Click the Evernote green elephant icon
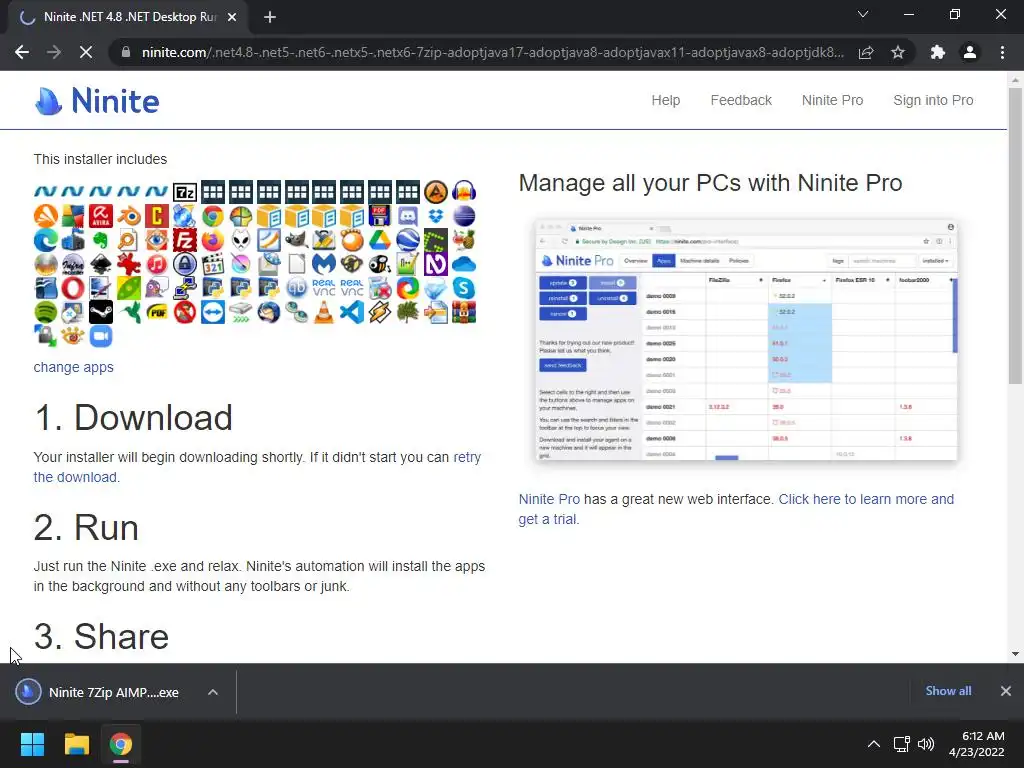The image size is (1024, 768). (x=101, y=240)
